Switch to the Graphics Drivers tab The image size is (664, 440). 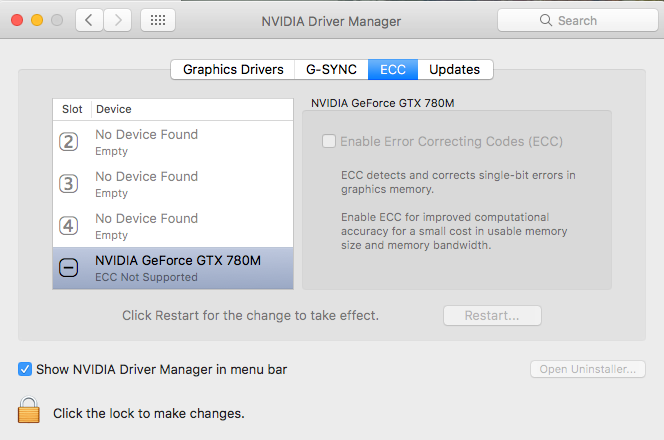pos(233,69)
